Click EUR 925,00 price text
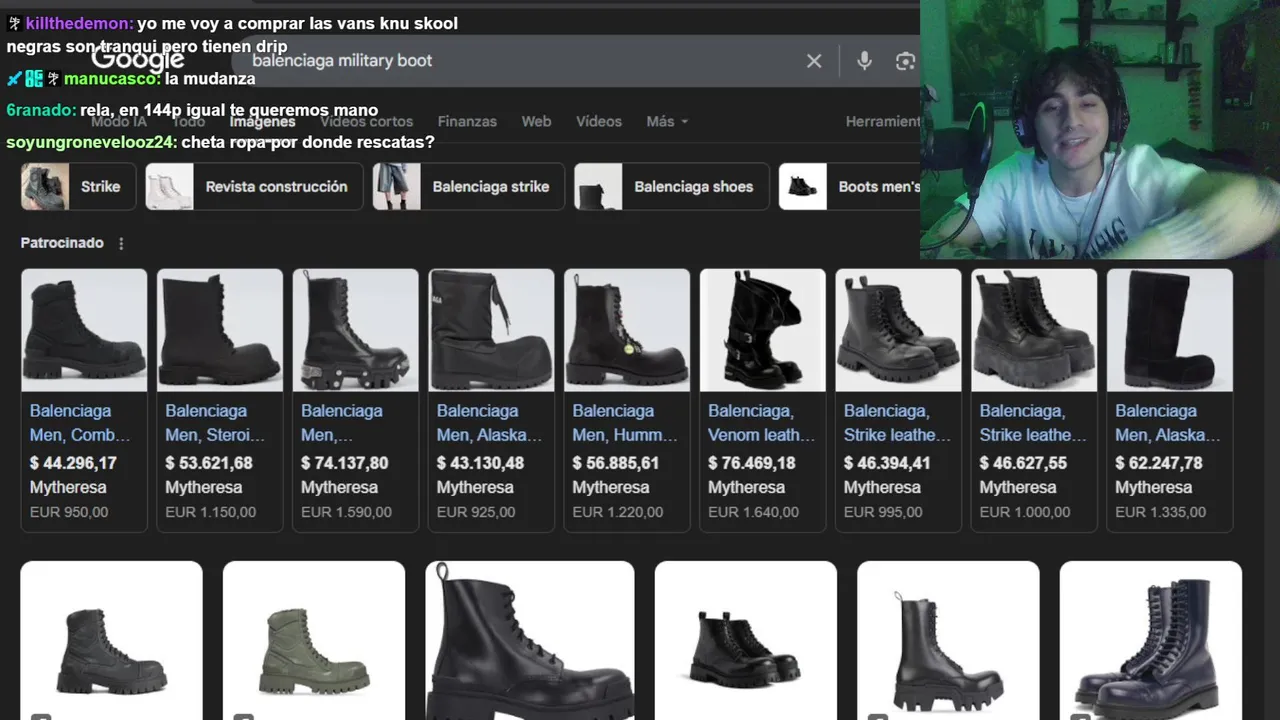The height and width of the screenshot is (720, 1280). click(476, 512)
